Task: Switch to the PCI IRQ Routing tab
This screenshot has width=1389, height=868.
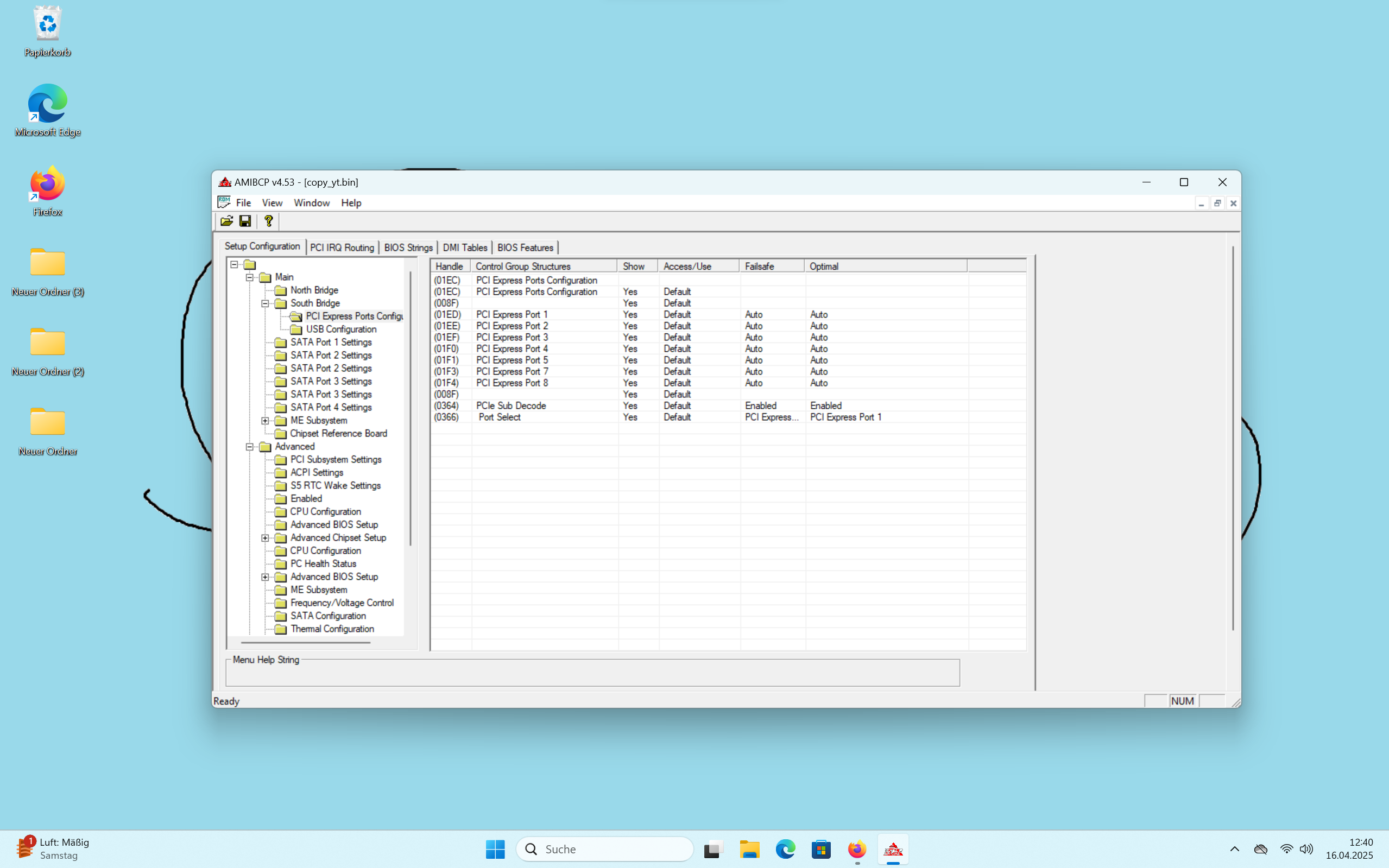Action: (342, 248)
